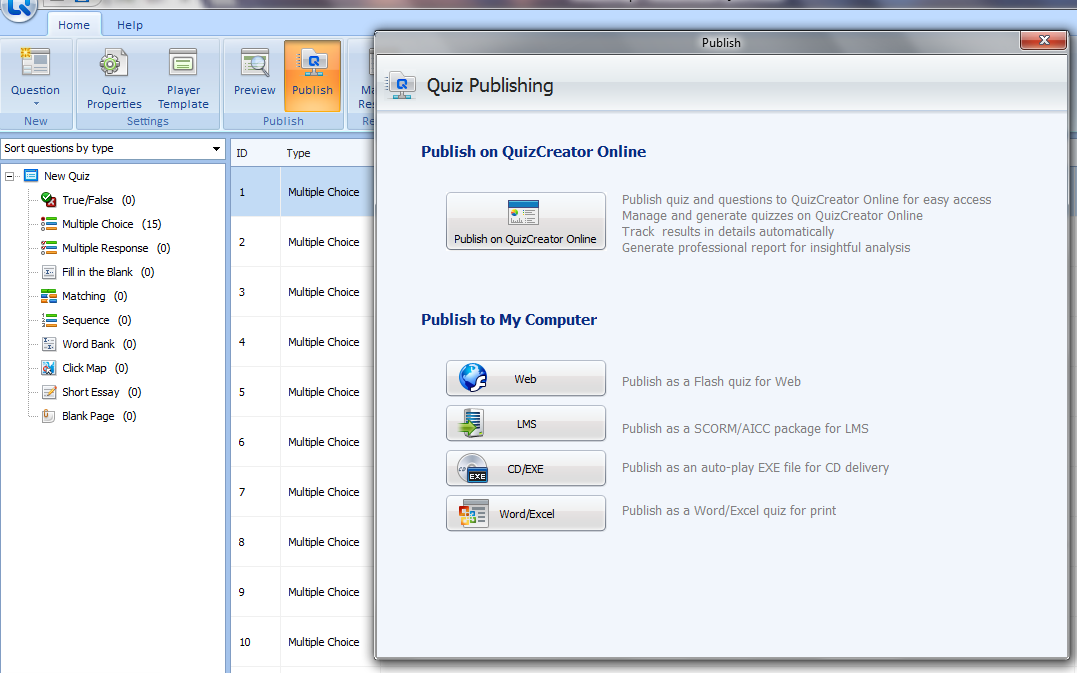The image size is (1077, 673).
Task: Open the Player Template icon
Action: (x=183, y=62)
